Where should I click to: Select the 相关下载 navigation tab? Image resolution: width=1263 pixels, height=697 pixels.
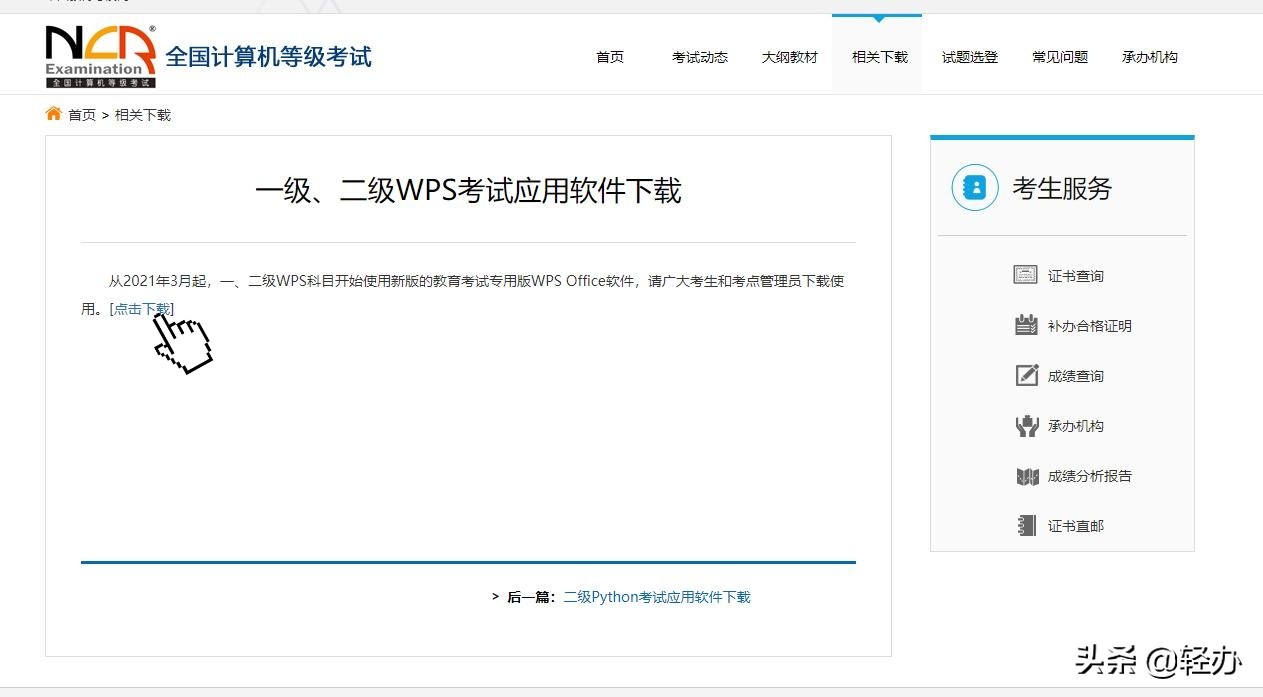(880, 57)
